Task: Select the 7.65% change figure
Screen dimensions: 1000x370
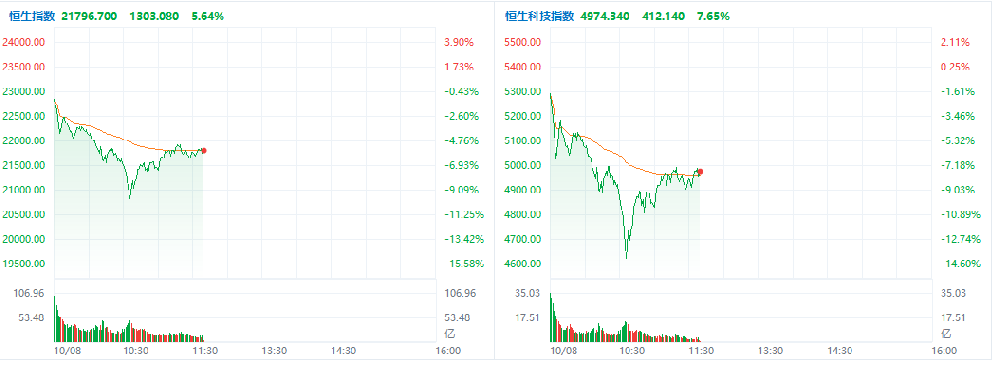Action: click(x=713, y=16)
